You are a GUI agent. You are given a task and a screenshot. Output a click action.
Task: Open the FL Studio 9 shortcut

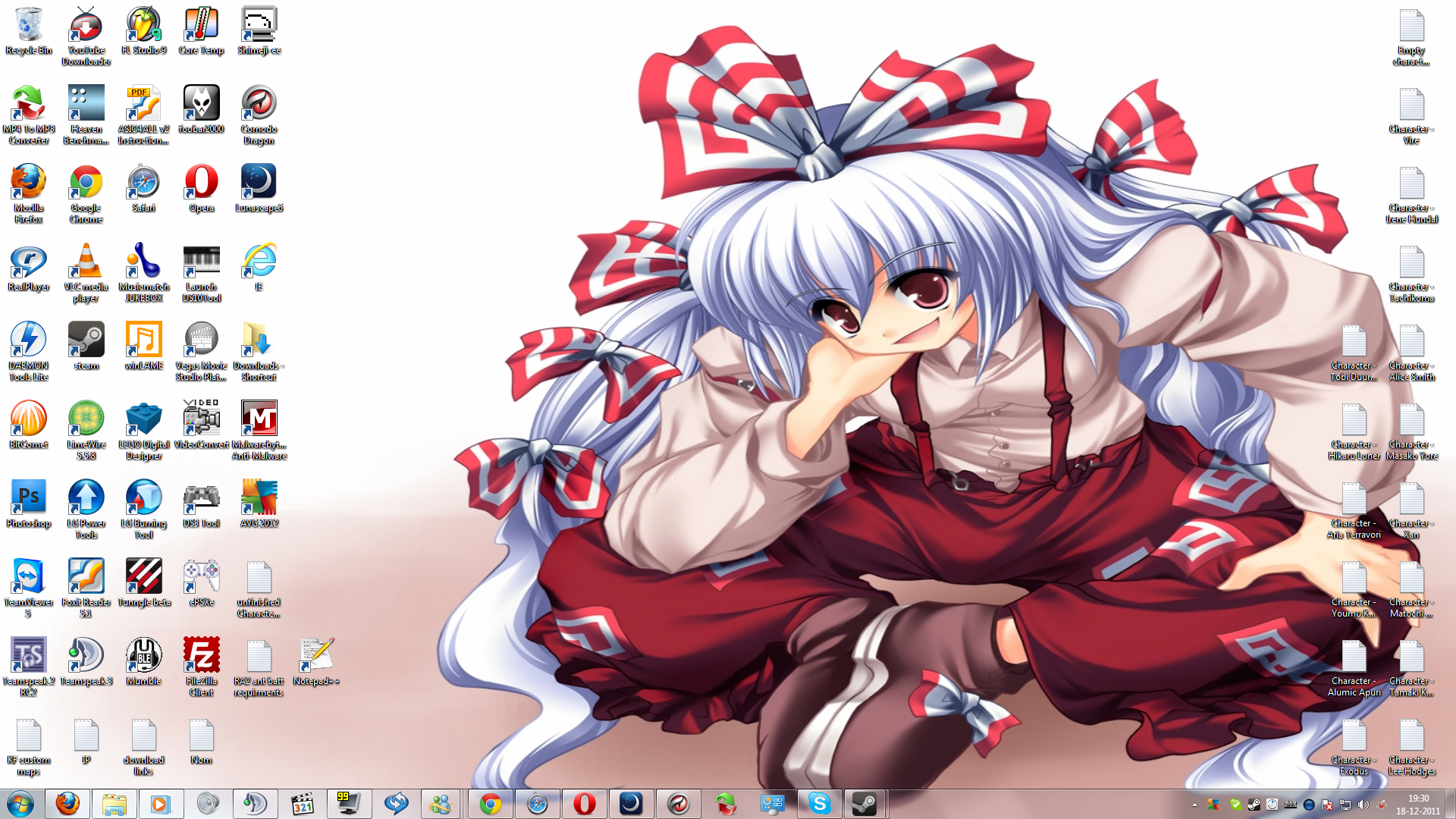coord(144,31)
